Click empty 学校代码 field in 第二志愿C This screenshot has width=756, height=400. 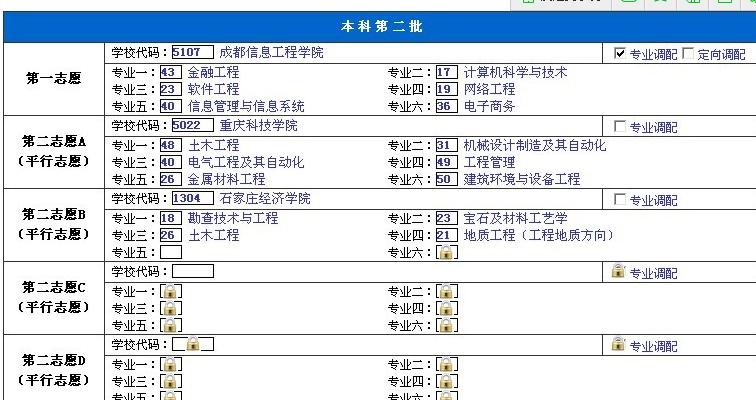coord(192,271)
